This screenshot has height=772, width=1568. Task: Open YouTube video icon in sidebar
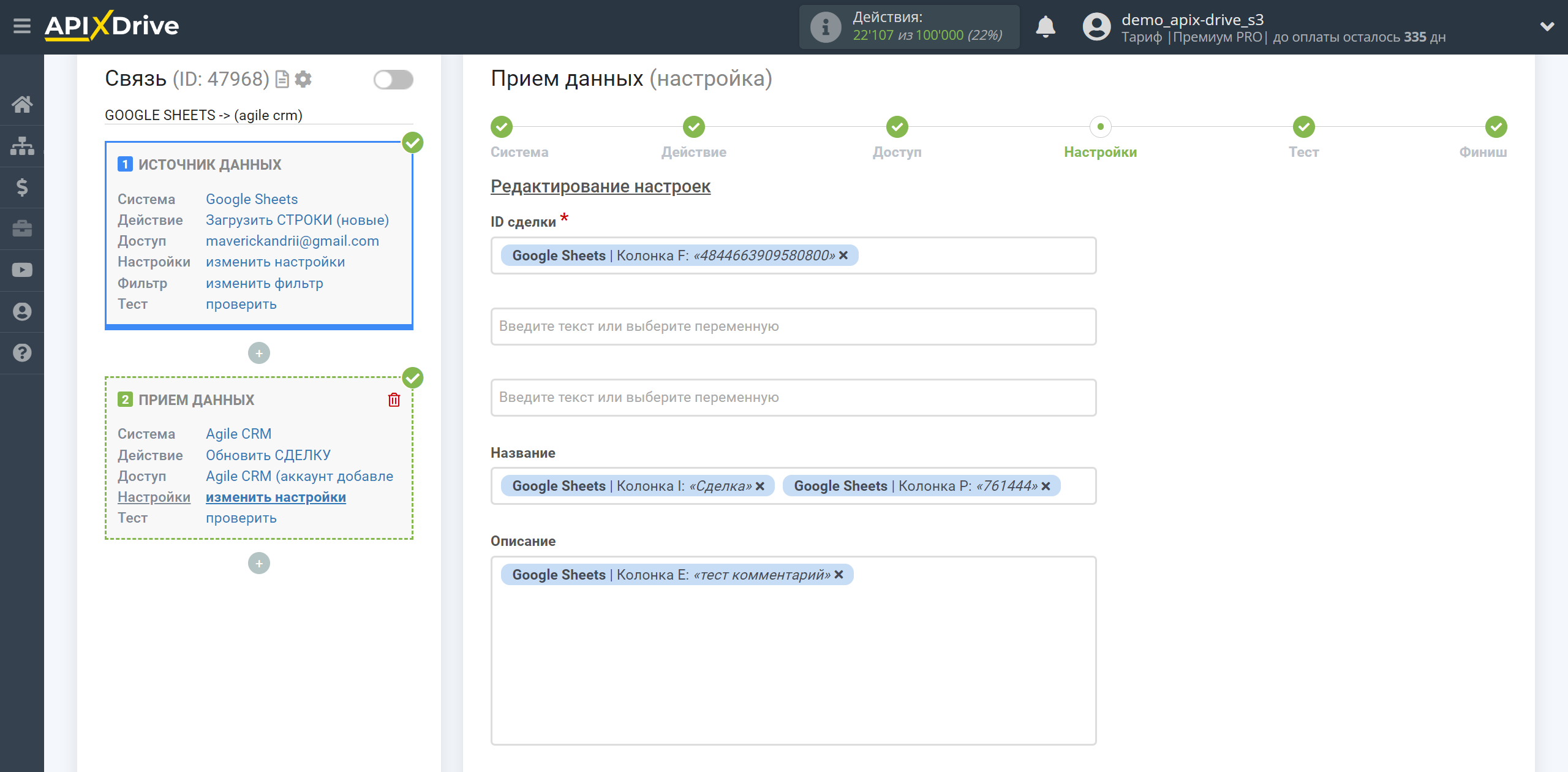pos(22,270)
